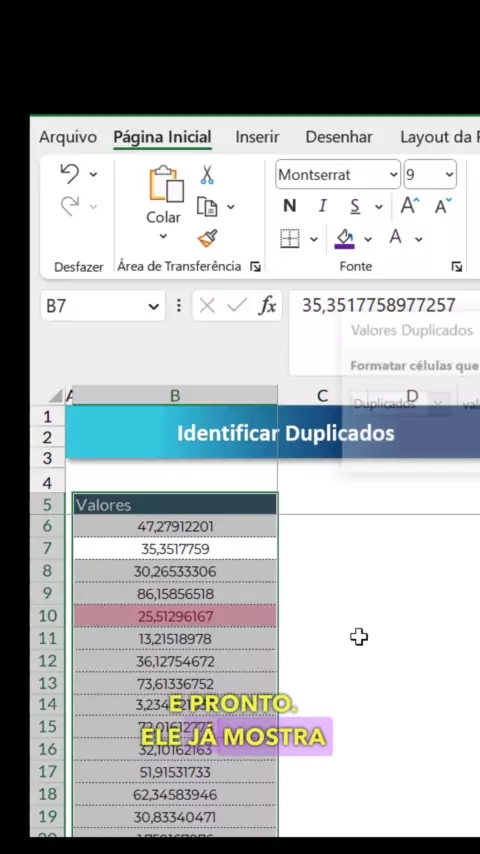Select the red highlighted cell 25,51296167
This screenshot has width=480, height=854.
(175, 617)
